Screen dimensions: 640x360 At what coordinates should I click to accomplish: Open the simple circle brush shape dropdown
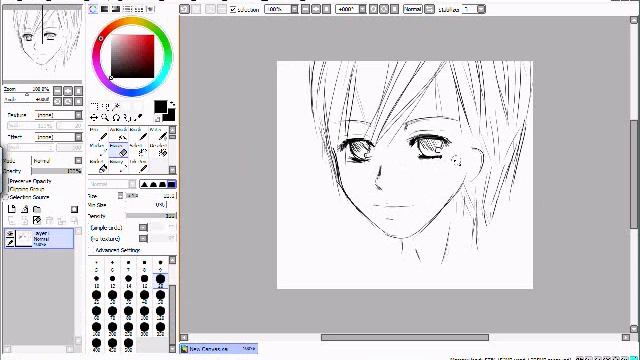[143, 227]
